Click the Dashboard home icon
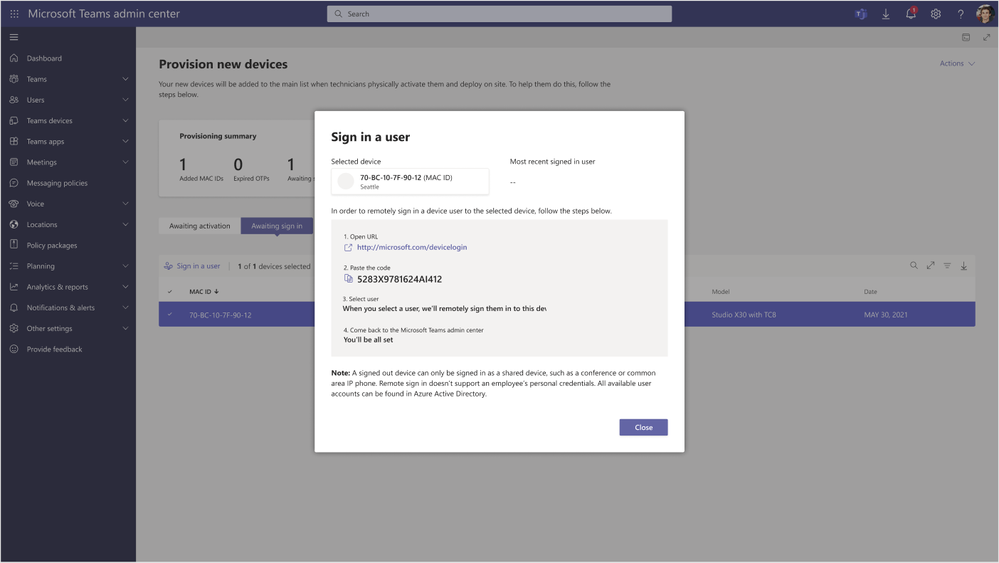Image resolution: width=999 pixels, height=563 pixels. click(x=14, y=58)
